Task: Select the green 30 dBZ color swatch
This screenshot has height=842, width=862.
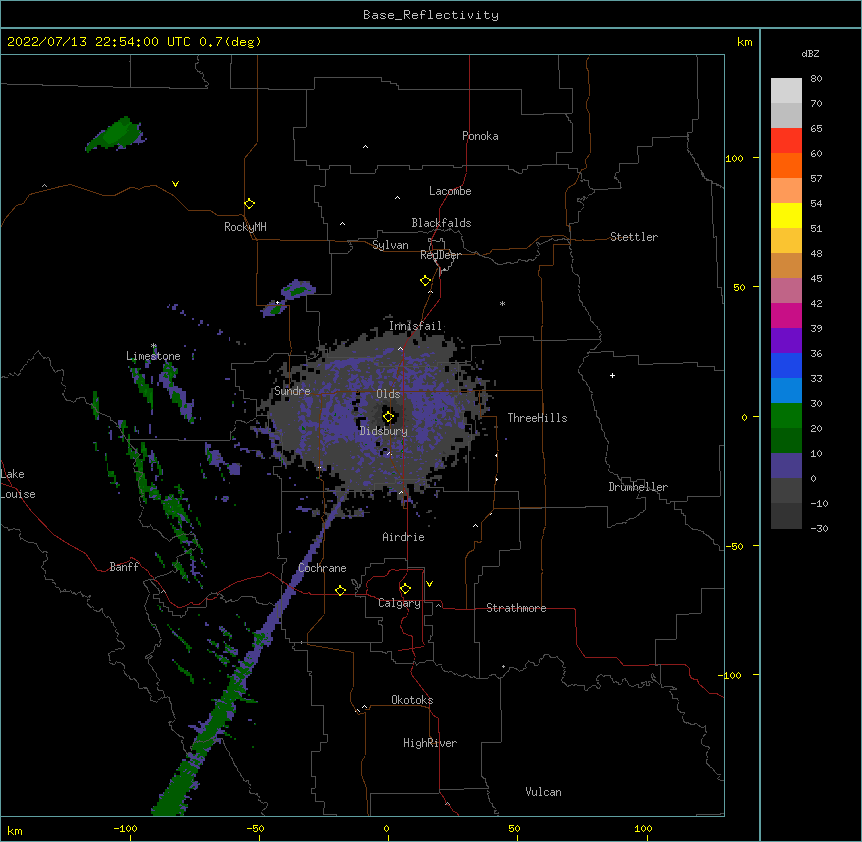Action: [x=786, y=416]
